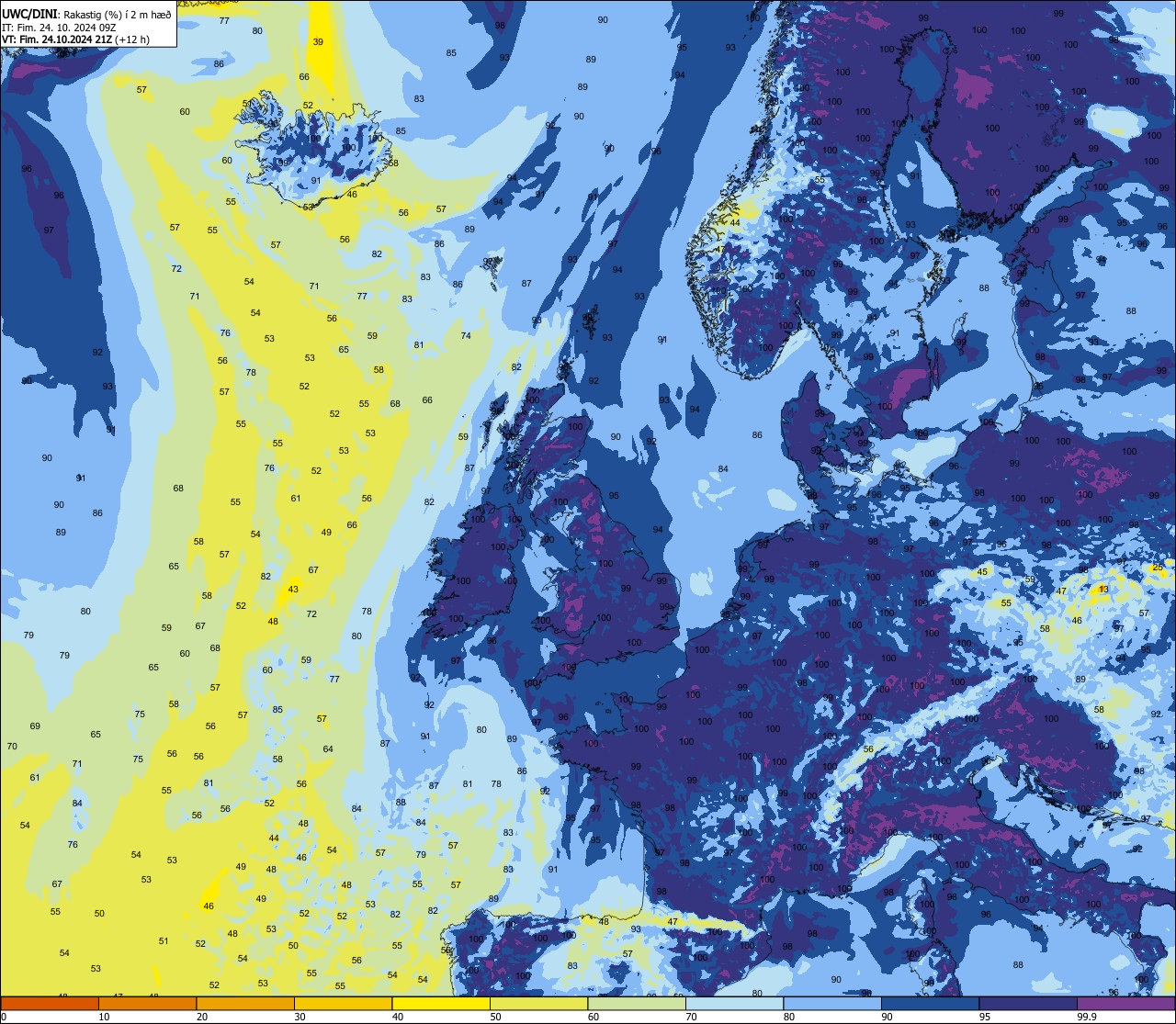Viewport: 1176px width, 1024px height.
Task: Click the dark indigo 95–99.9 legend swatch
Action: point(1028,1003)
